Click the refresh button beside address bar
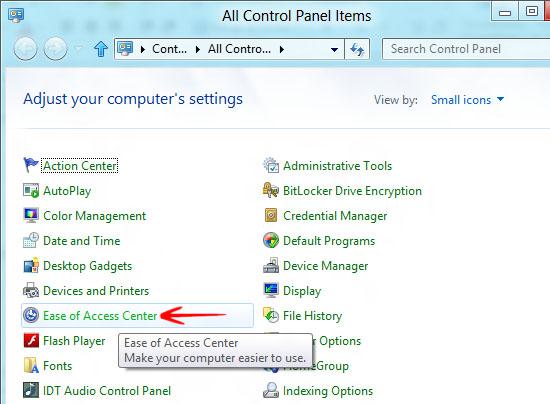 357,49
